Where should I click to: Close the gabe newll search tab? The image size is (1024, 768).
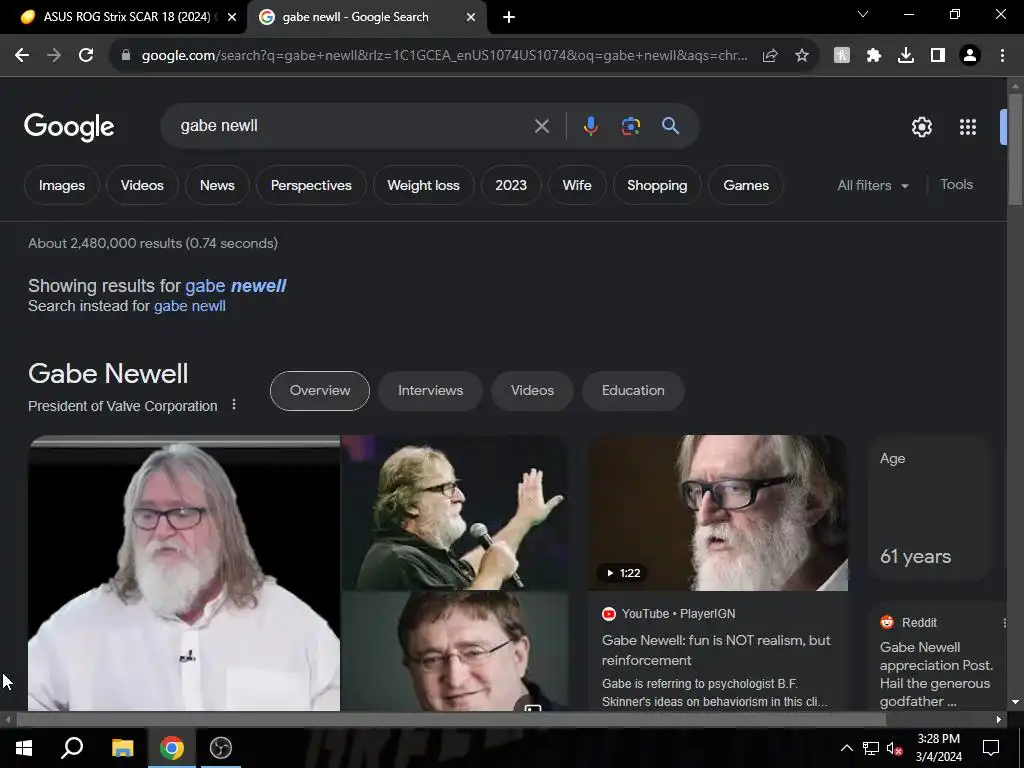coord(471,17)
